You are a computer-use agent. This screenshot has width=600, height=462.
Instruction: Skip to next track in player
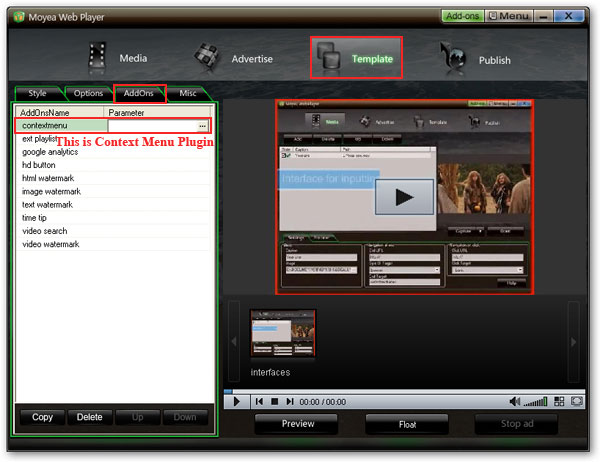[x=290, y=402]
